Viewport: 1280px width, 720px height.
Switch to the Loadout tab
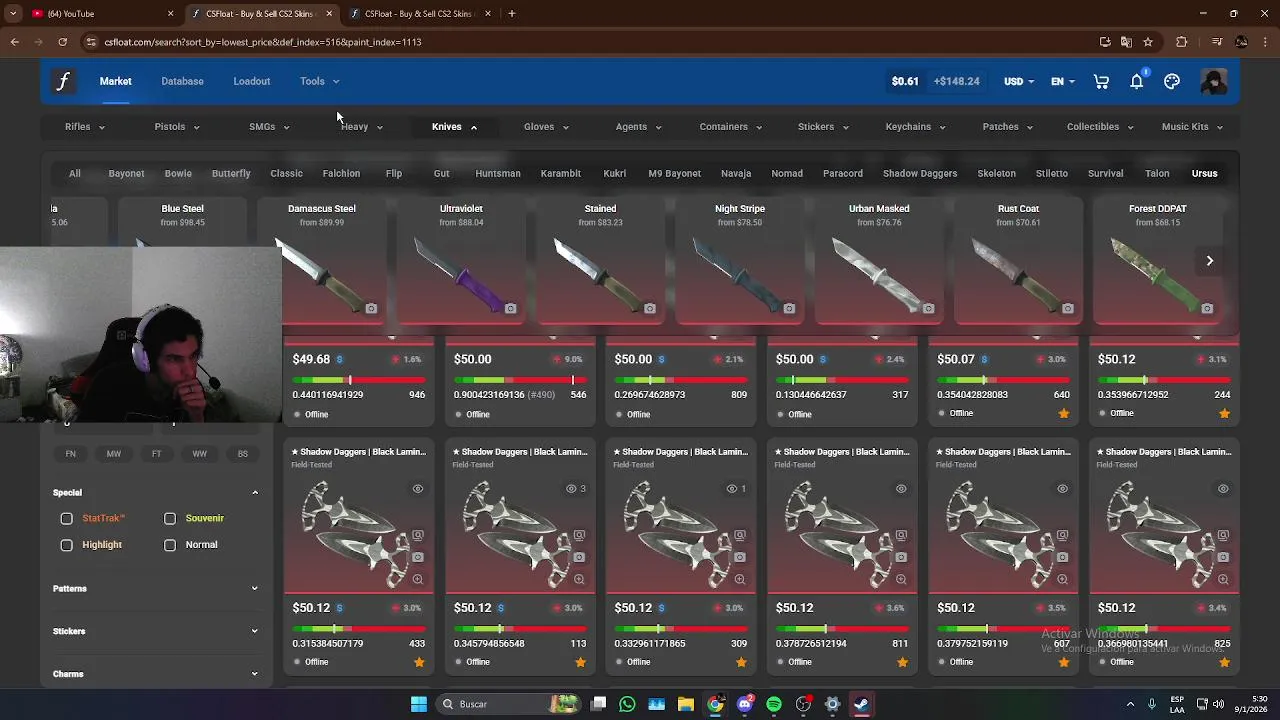point(252,82)
